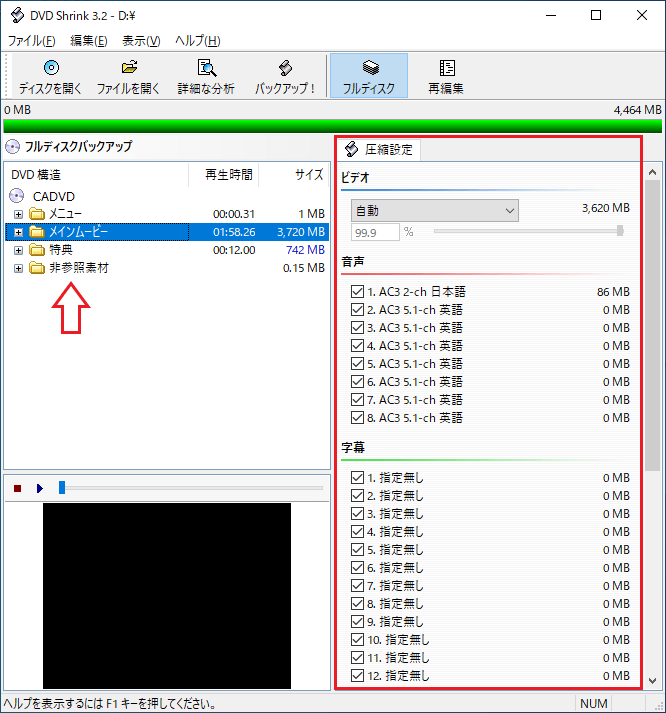The width and height of the screenshot is (666, 713).
Task: Expand the 特典 folder node
Action: (19, 250)
